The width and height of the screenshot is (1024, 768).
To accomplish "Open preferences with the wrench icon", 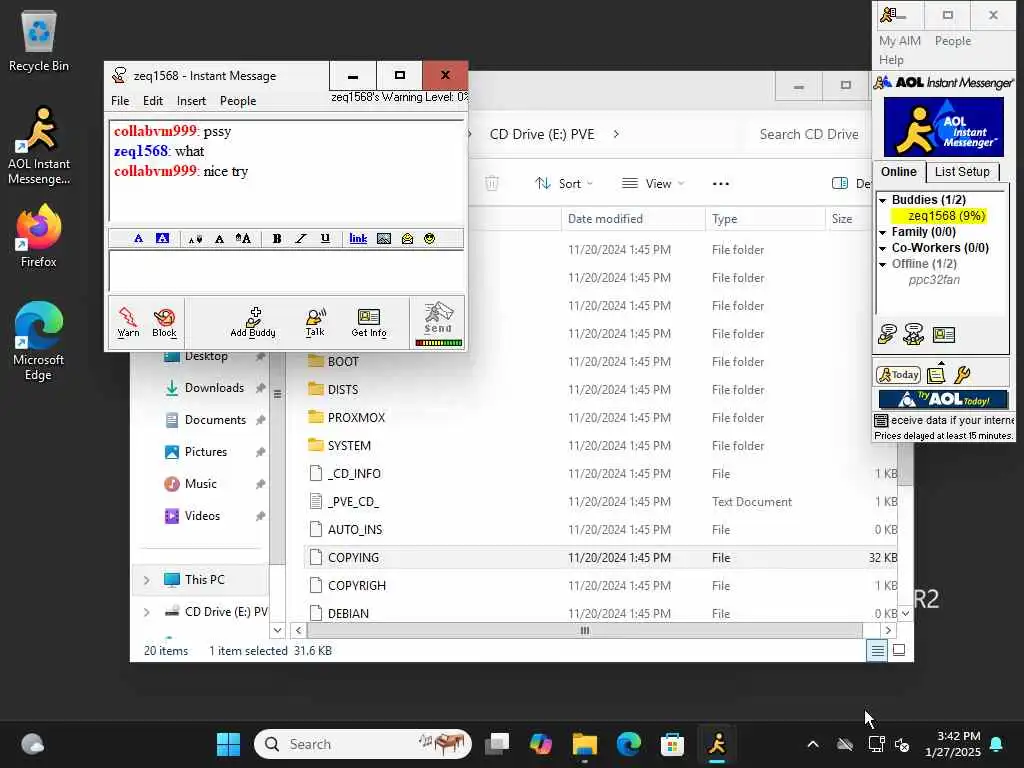I will (x=962, y=375).
